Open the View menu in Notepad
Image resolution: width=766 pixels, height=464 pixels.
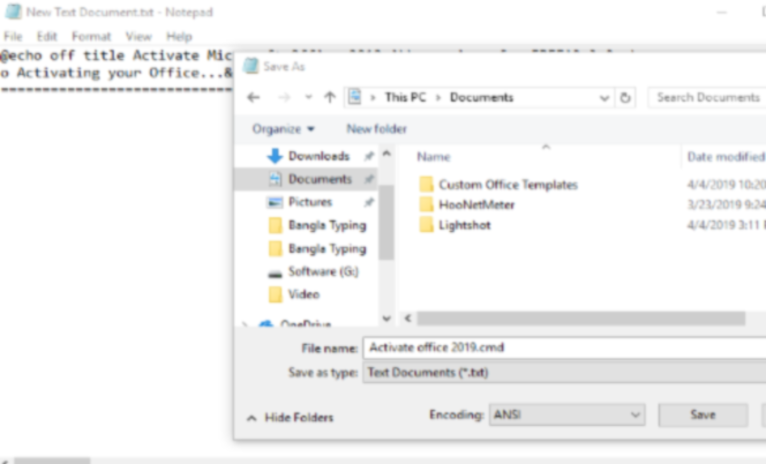click(x=138, y=36)
